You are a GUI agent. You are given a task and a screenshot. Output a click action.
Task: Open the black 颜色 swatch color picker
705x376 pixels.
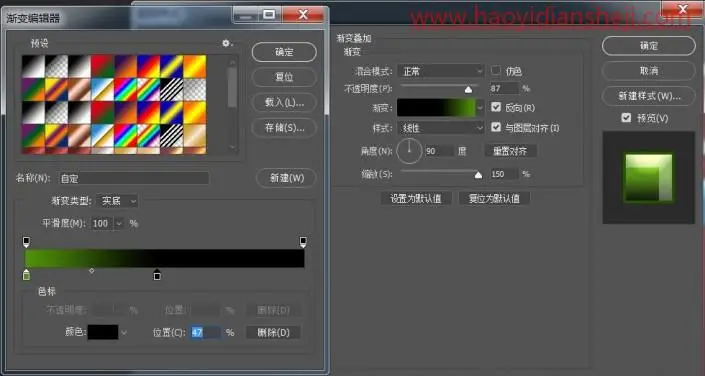[x=103, y=332]
